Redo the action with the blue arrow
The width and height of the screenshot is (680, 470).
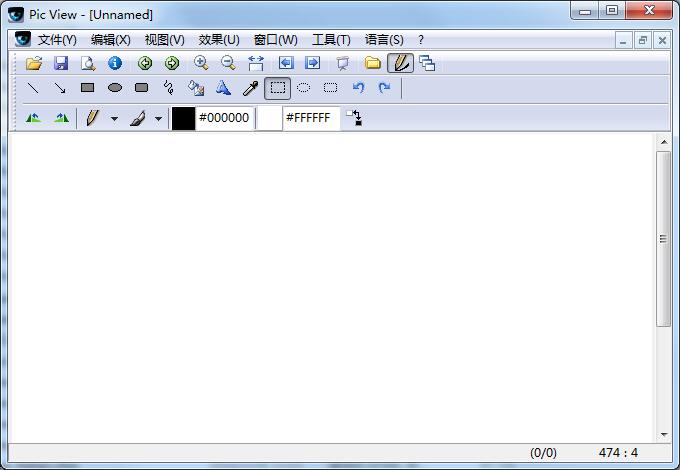pyautogui.click(x=384, y=88)
